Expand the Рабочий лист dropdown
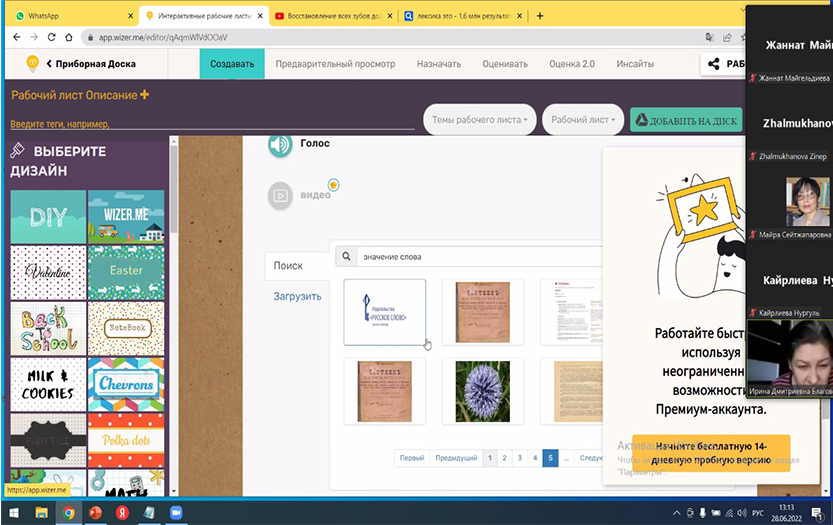 [583, 120]
